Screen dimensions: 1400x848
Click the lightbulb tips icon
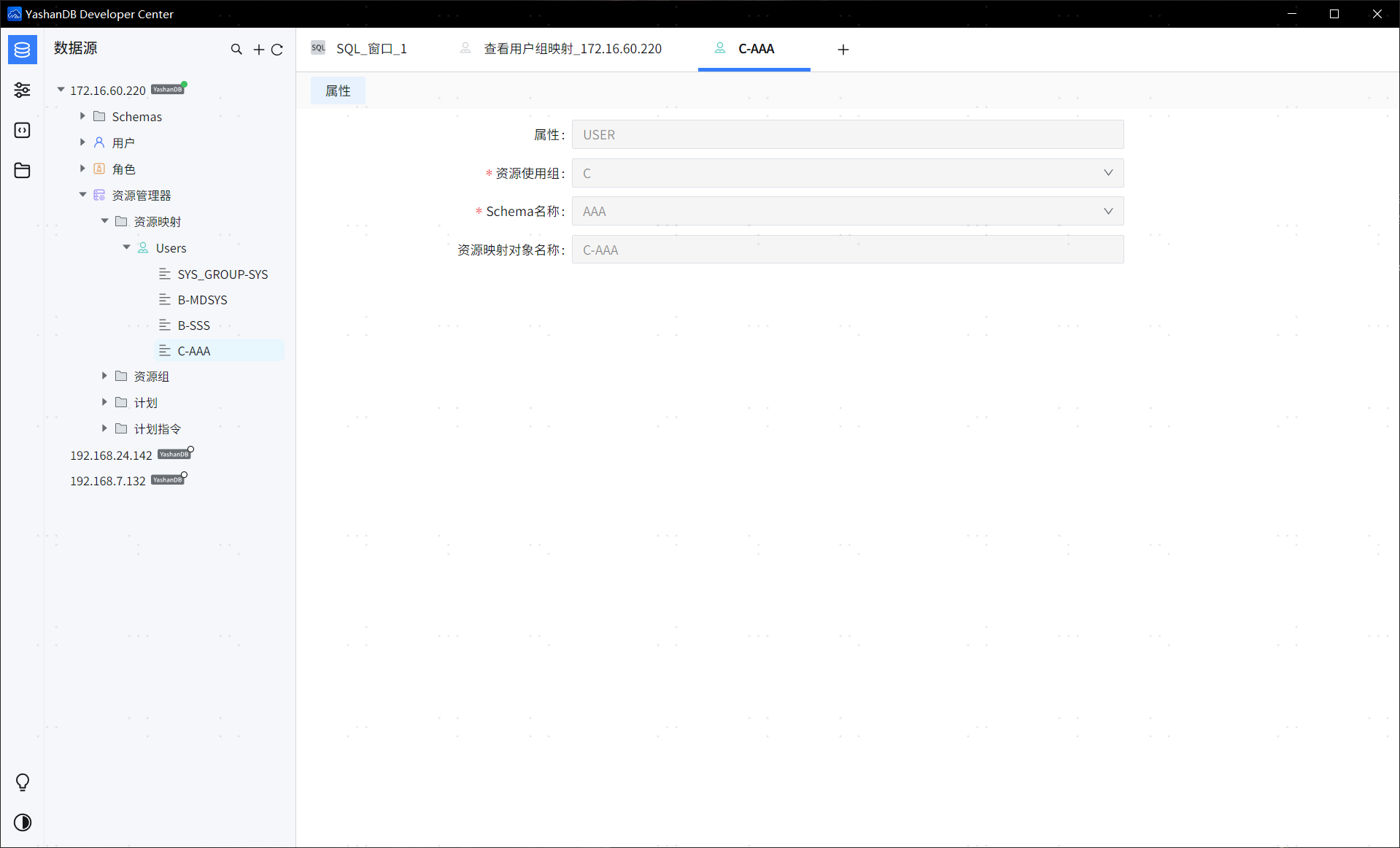point(23,782)
